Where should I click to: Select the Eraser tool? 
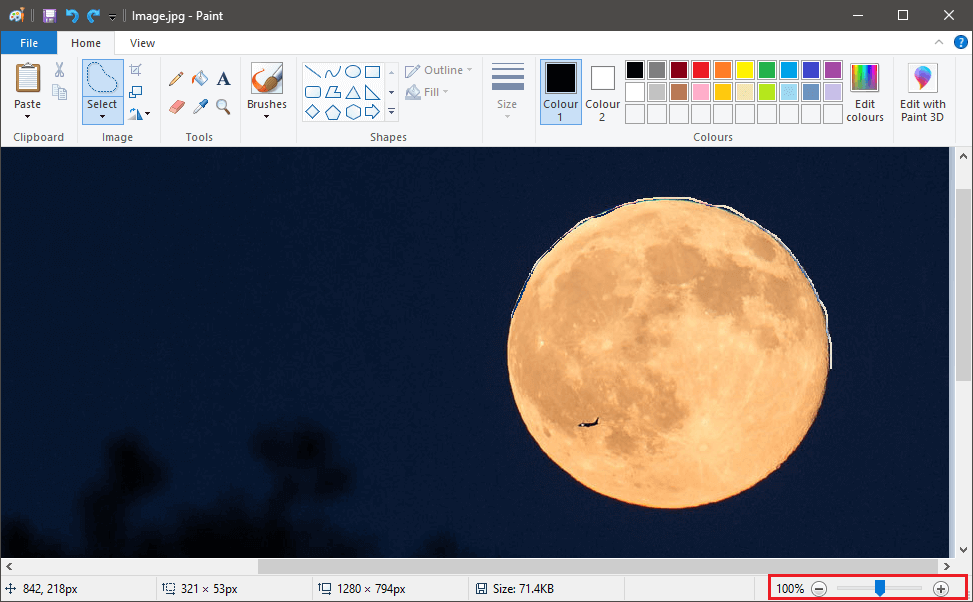pos(177,106)
